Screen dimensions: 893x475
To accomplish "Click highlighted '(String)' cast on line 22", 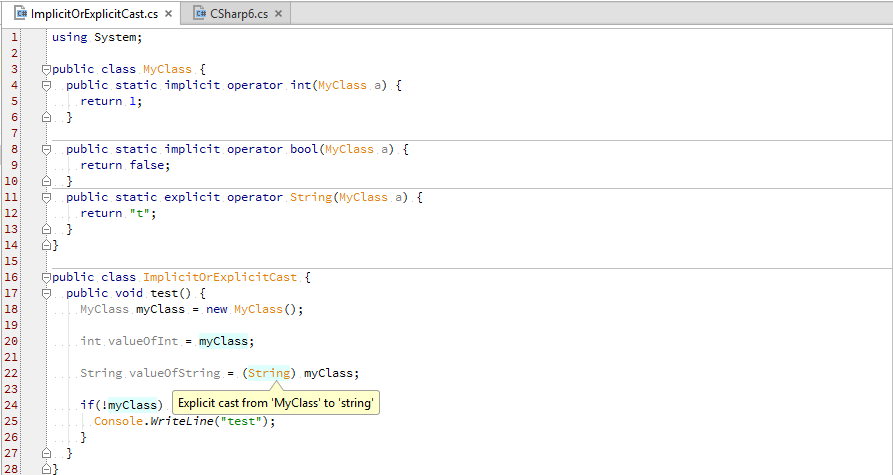I will pos(269,373).
